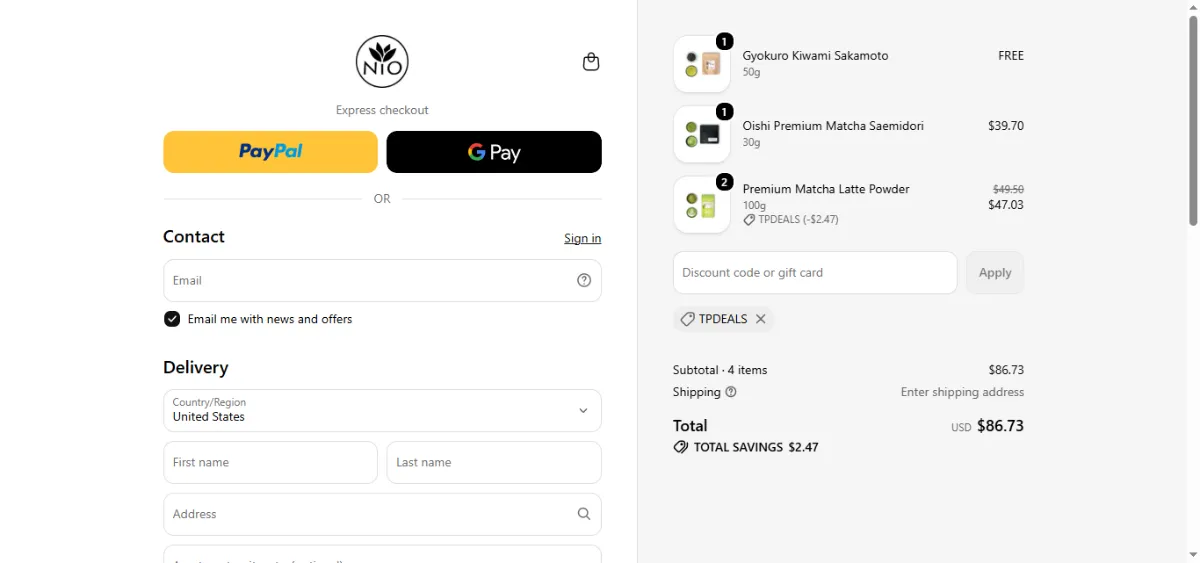
Task: Click the NIO logo
Action: coord(382,62)
